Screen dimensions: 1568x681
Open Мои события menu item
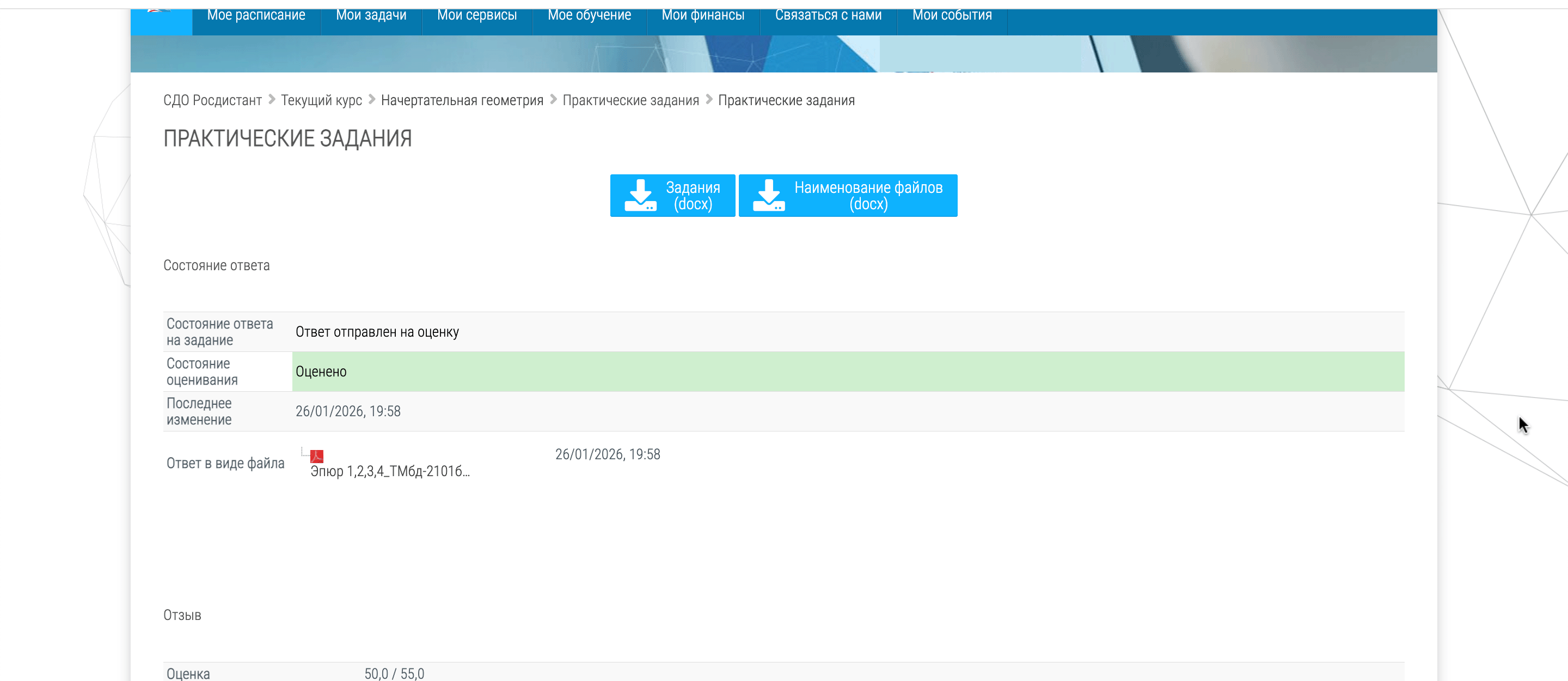(951, 16)
